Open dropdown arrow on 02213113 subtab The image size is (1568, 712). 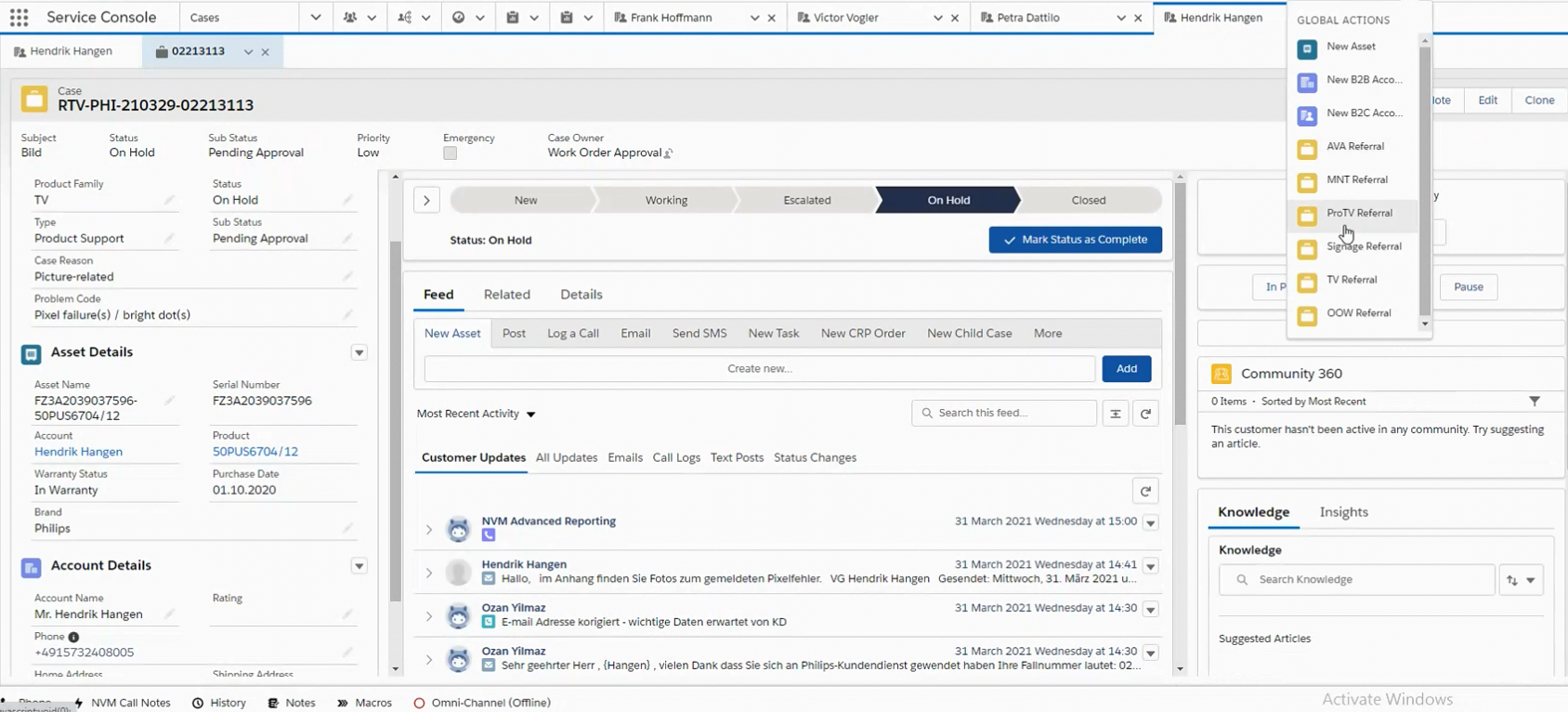point(248,52)
